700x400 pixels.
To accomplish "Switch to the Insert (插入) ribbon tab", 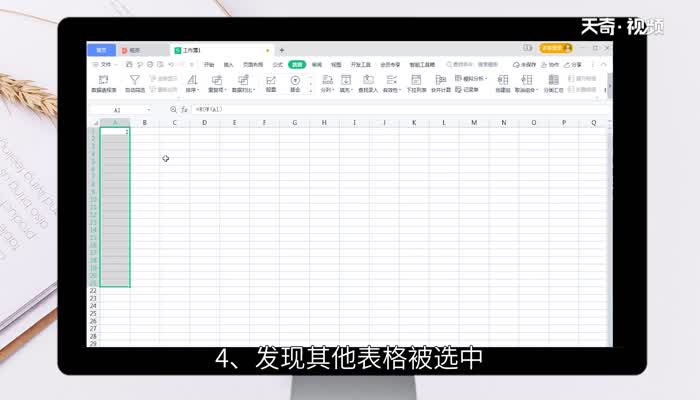I will coord(229,65).
